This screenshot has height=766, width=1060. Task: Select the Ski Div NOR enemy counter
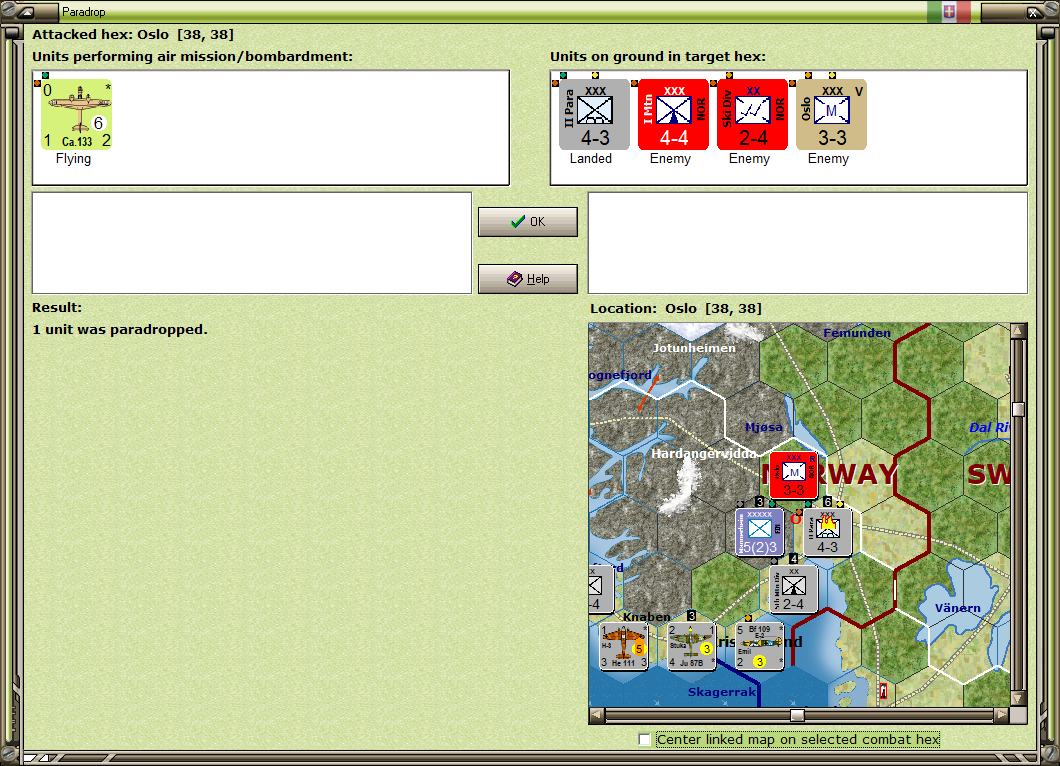[752, 114]
